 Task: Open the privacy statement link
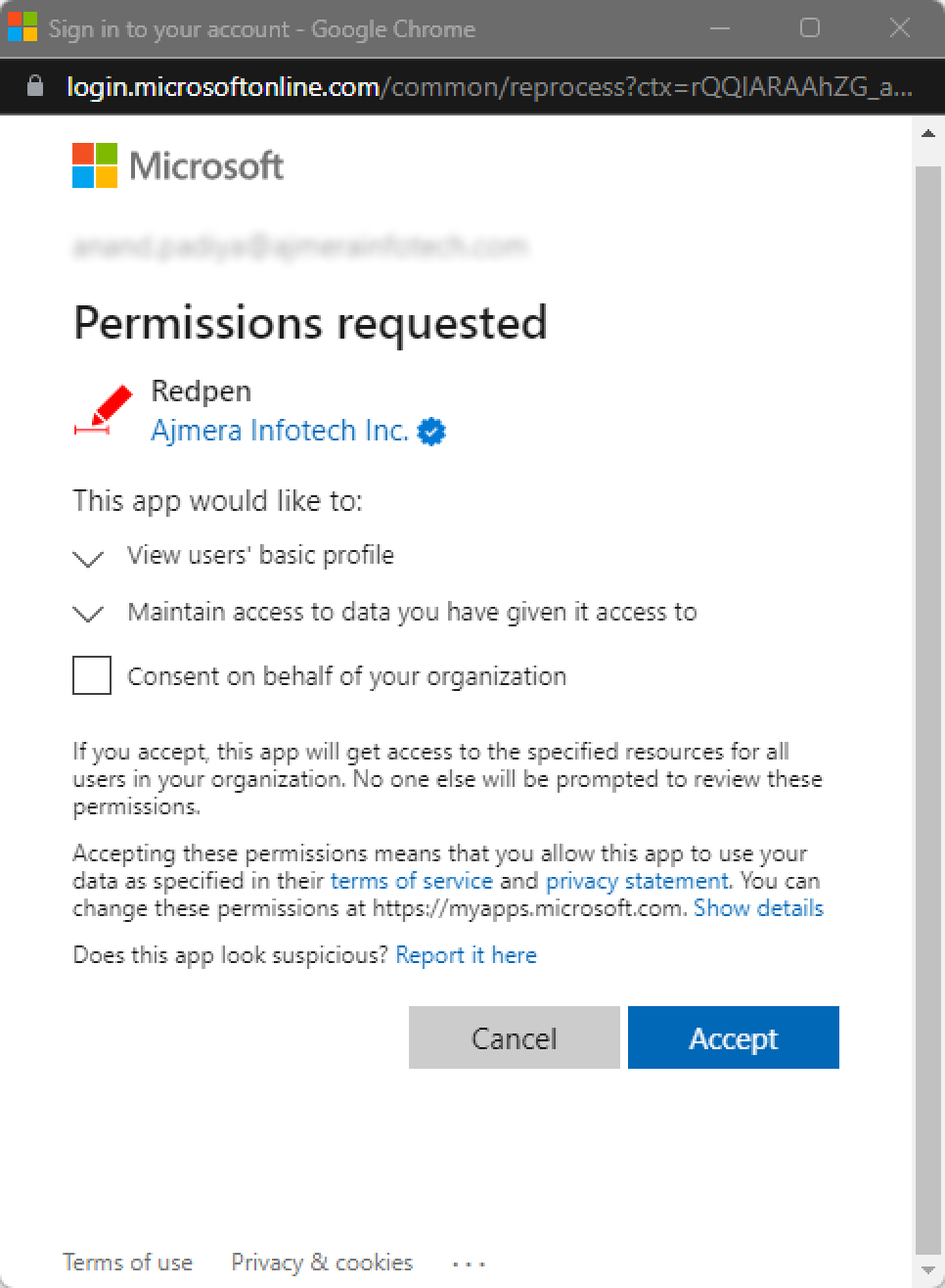coord(637,881)
